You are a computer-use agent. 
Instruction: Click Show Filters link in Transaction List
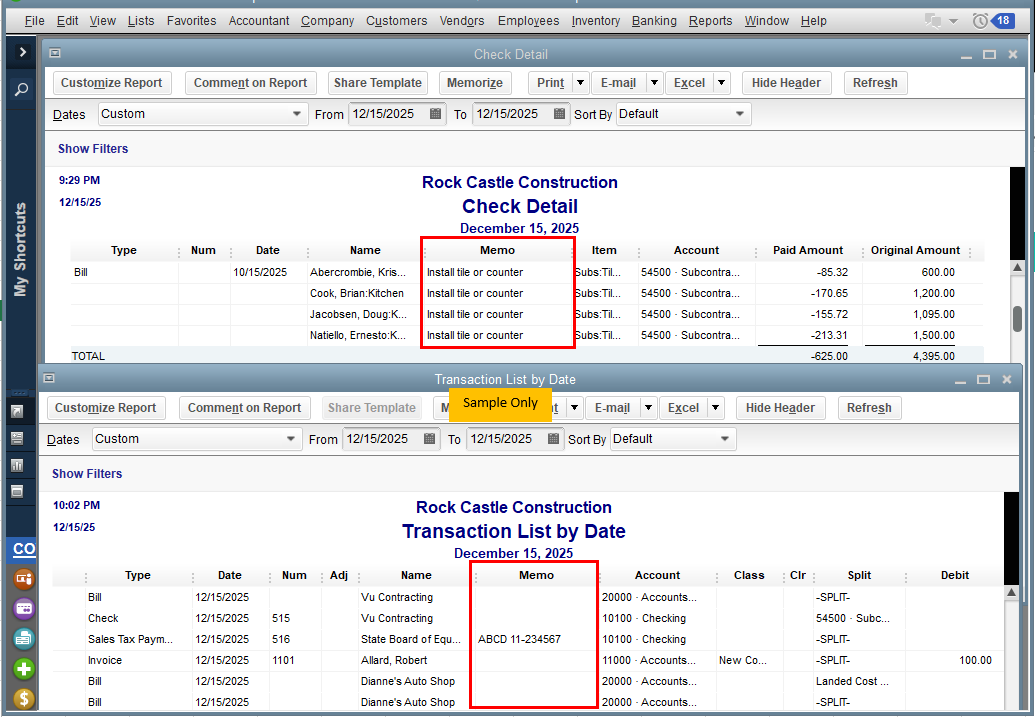tap(87, 473)
